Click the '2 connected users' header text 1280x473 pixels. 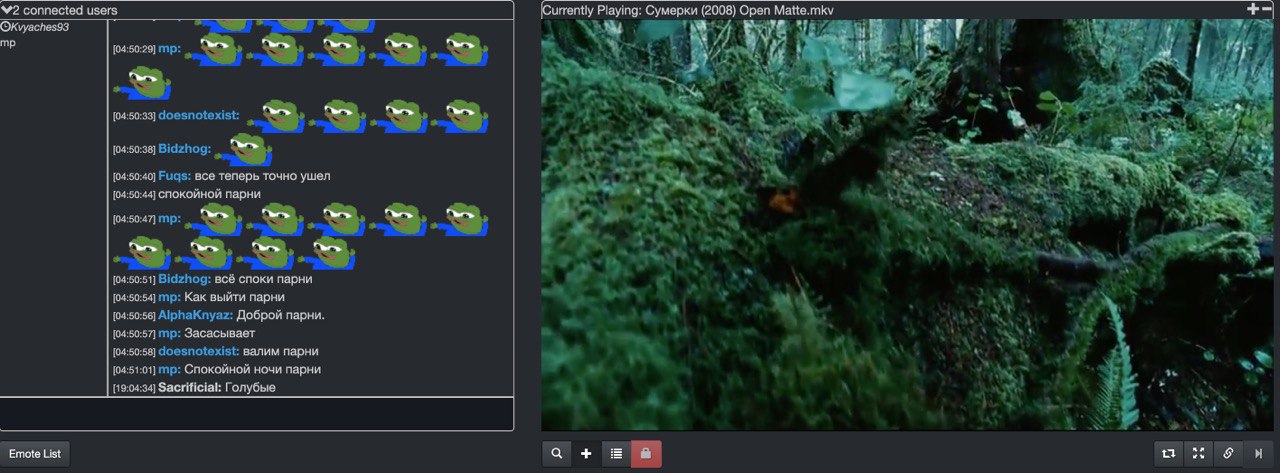(64, 10)
